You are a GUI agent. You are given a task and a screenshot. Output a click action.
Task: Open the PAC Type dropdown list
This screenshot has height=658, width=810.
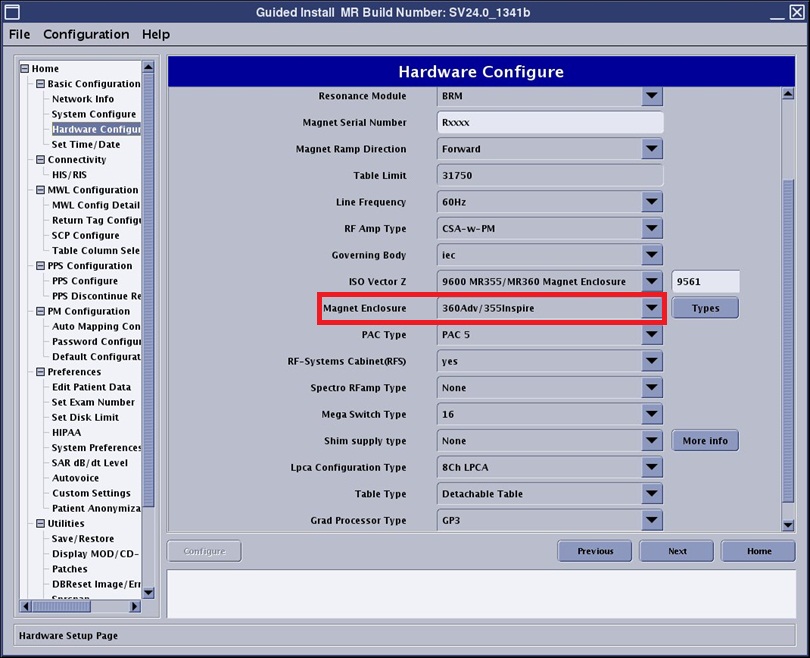pyautogui.click(x=652, y=335)
